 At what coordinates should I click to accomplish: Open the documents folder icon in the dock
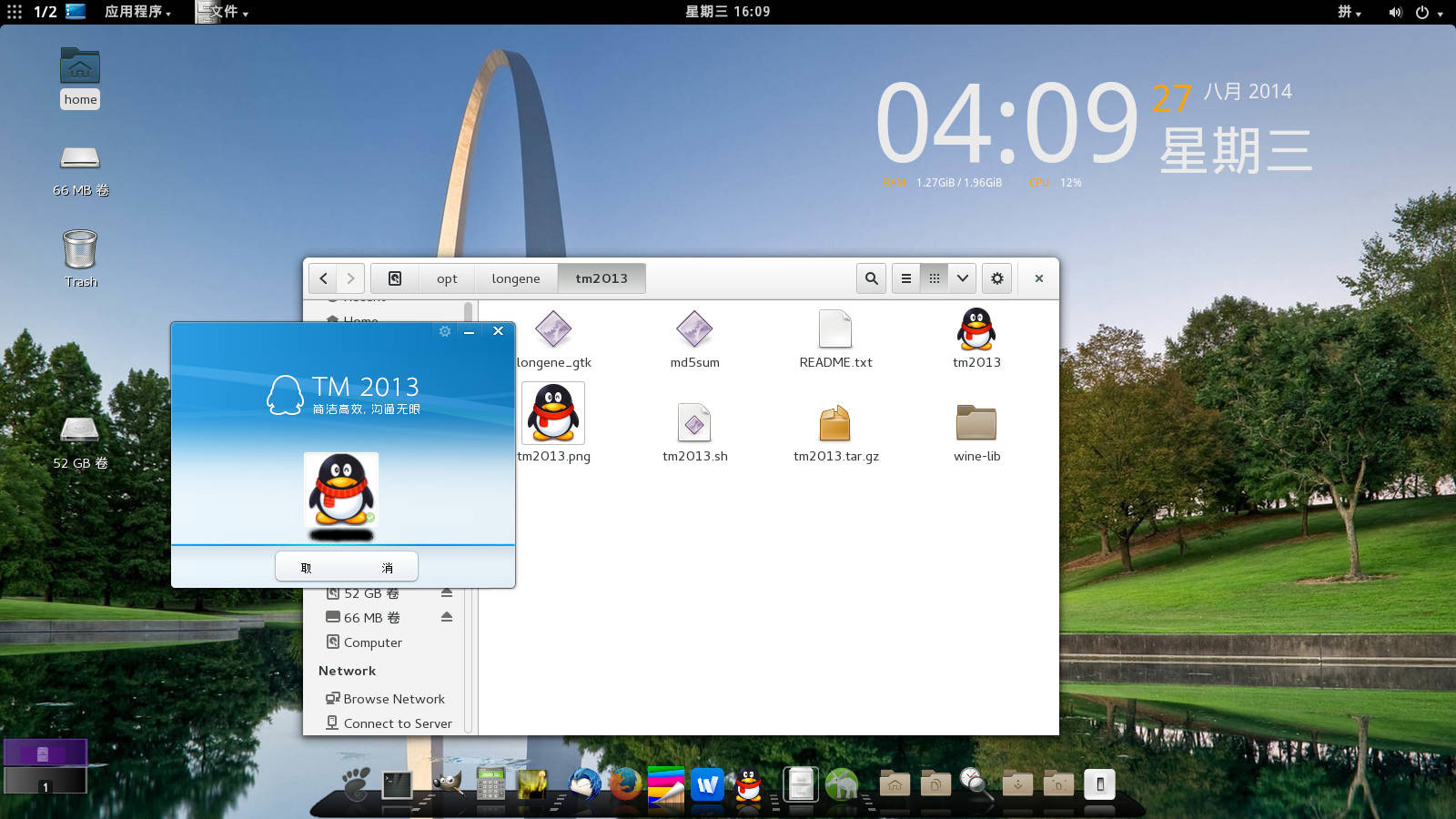point(935,784)
